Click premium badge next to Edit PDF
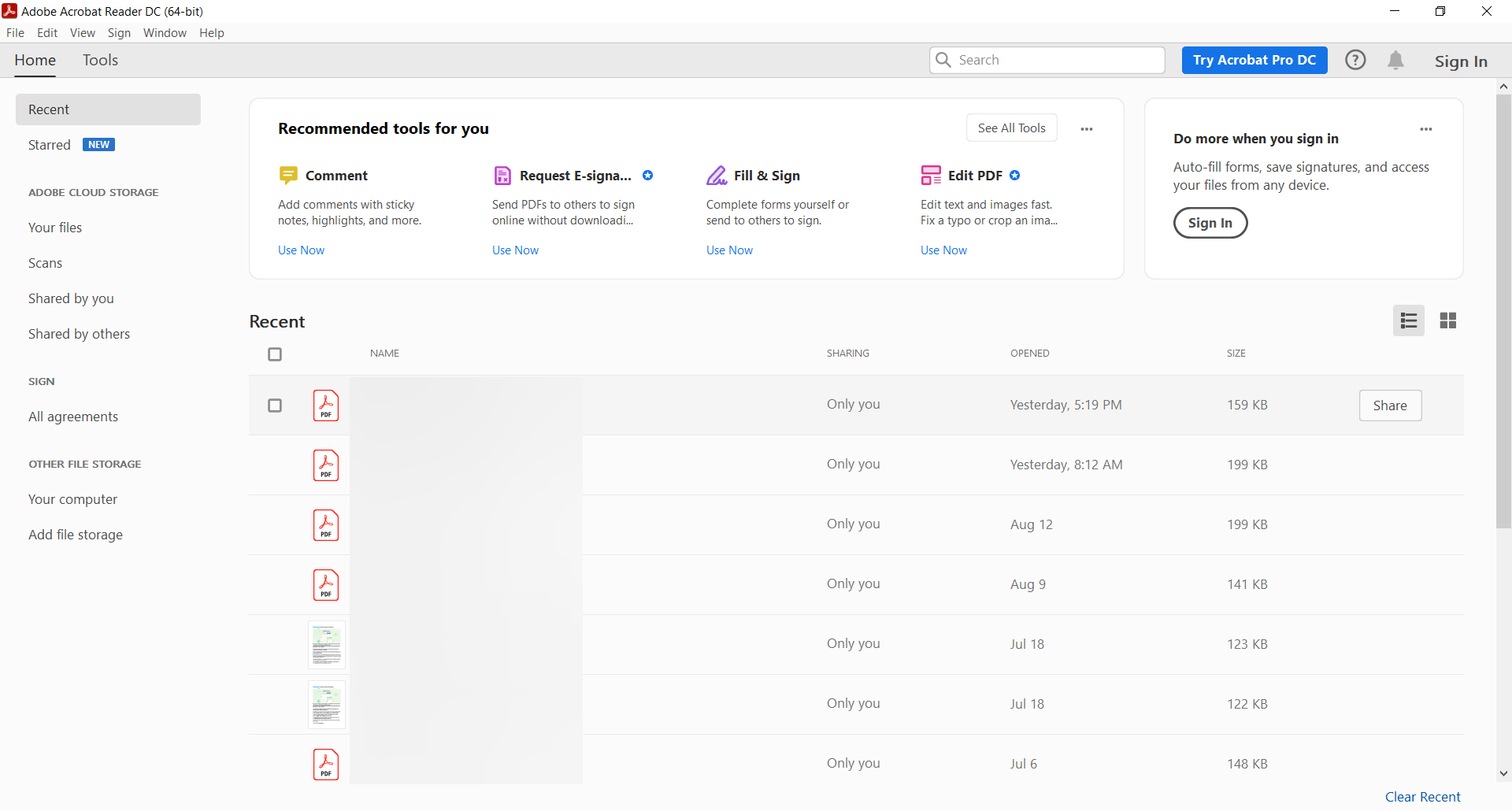 tap(1015, 176)
